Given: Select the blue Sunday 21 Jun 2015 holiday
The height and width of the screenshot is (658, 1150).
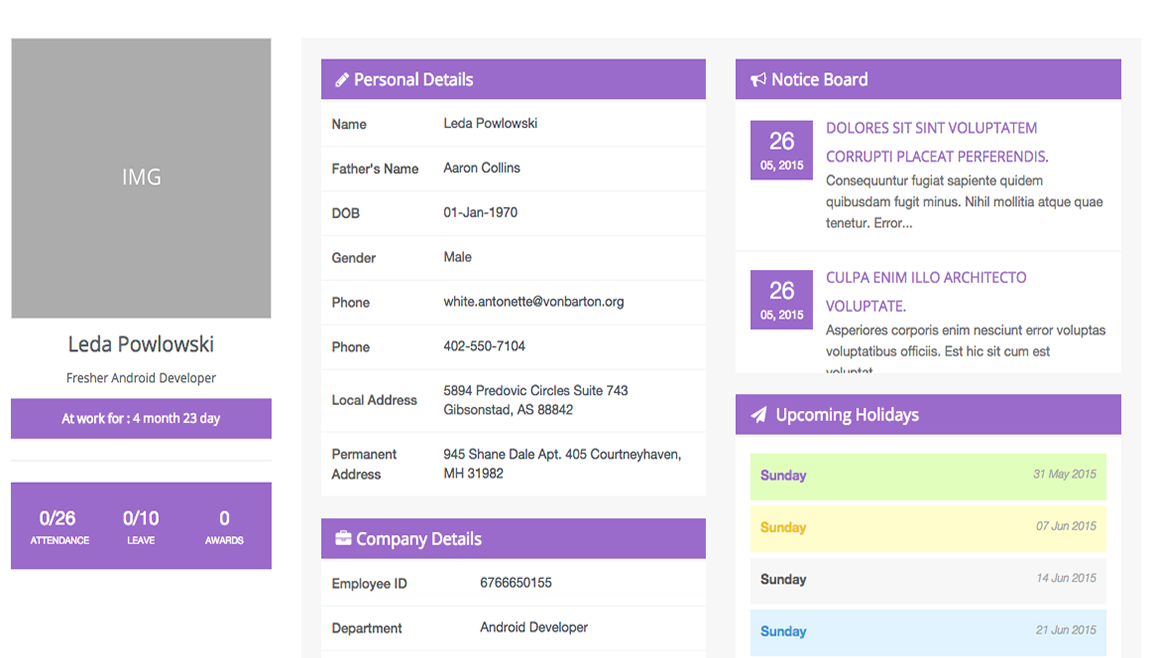Looking at the screenshot, I should tap(927, 632).
